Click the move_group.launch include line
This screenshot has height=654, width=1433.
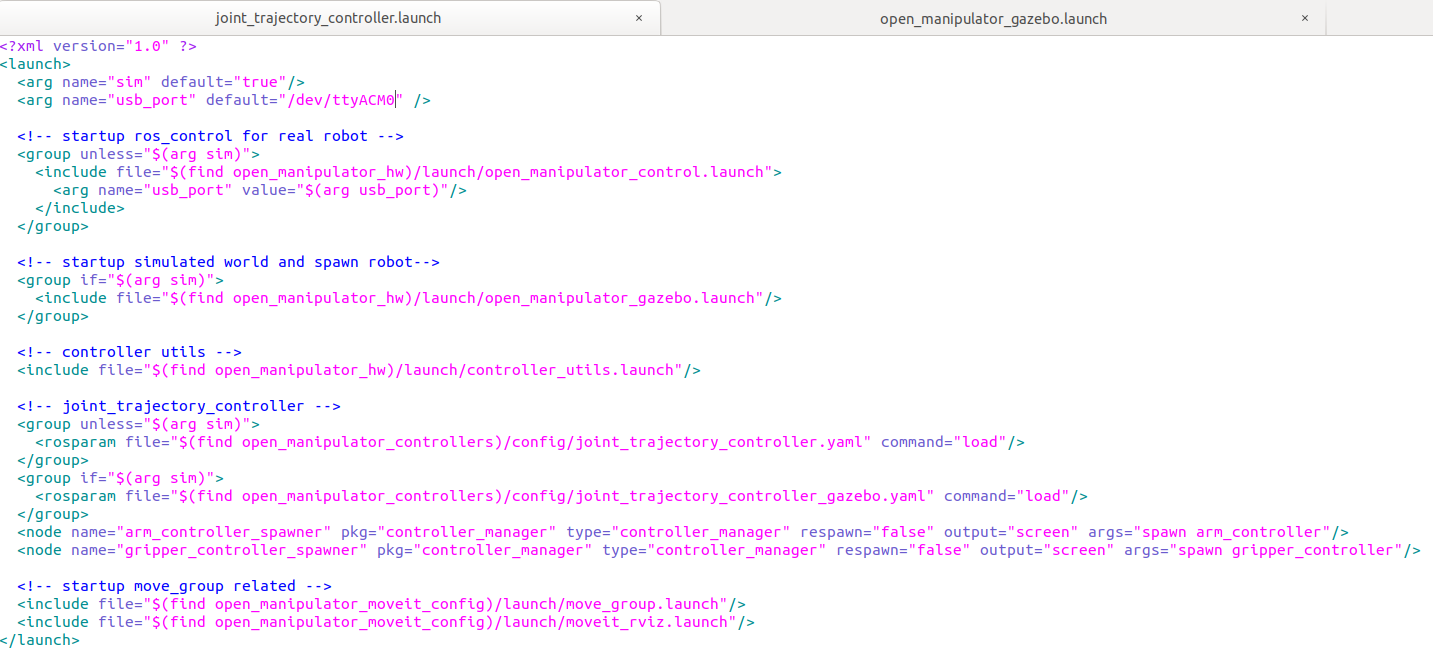click(381, 604)
